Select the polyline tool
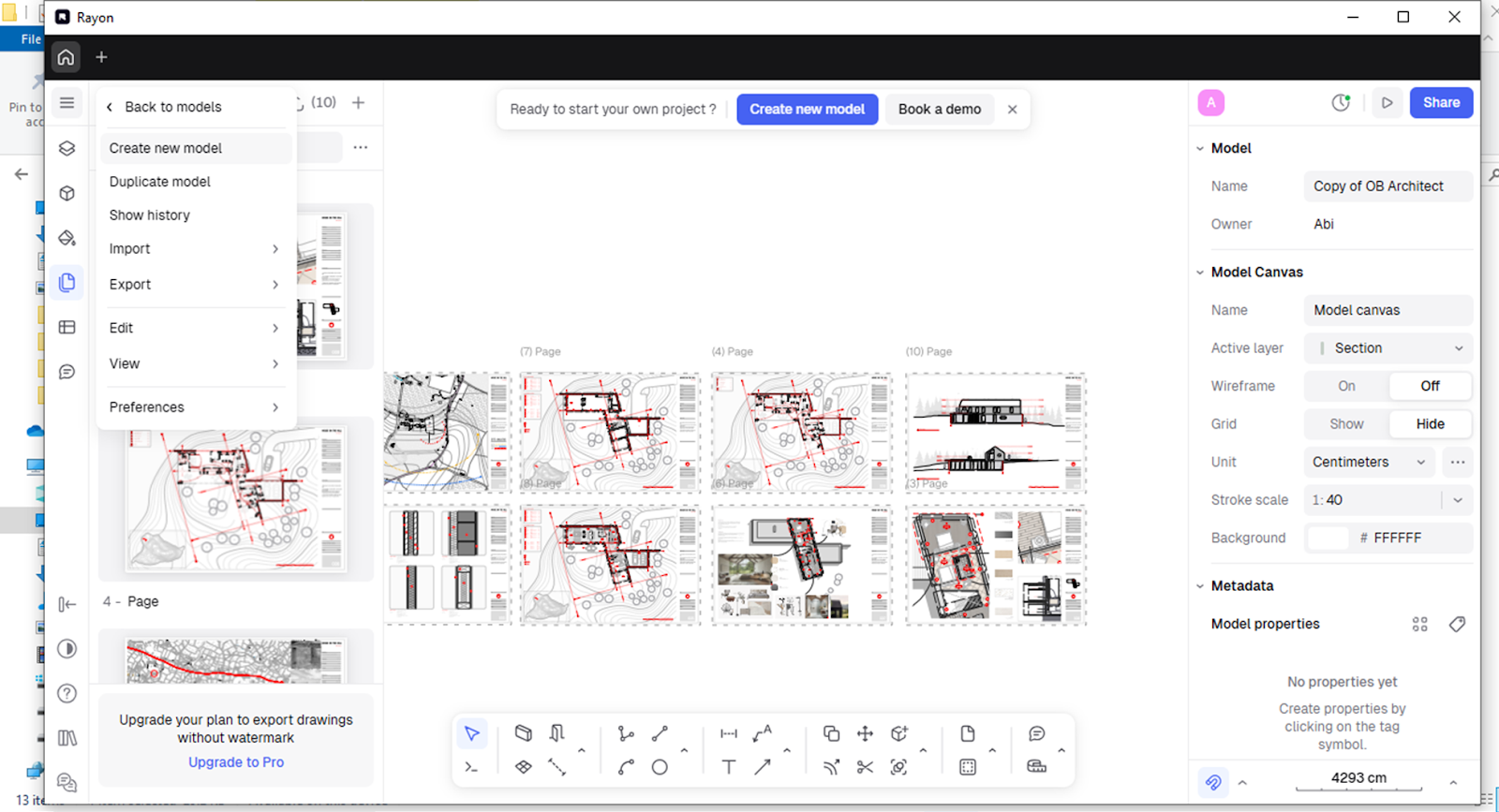Viewport: 1499px width, 812px height. [626, 733]
